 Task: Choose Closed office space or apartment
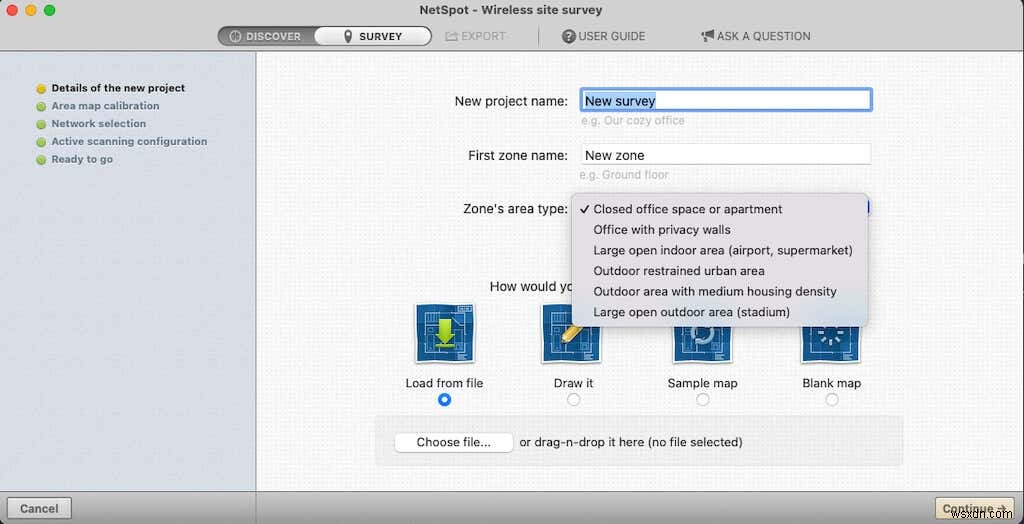[x=720, y=209]
